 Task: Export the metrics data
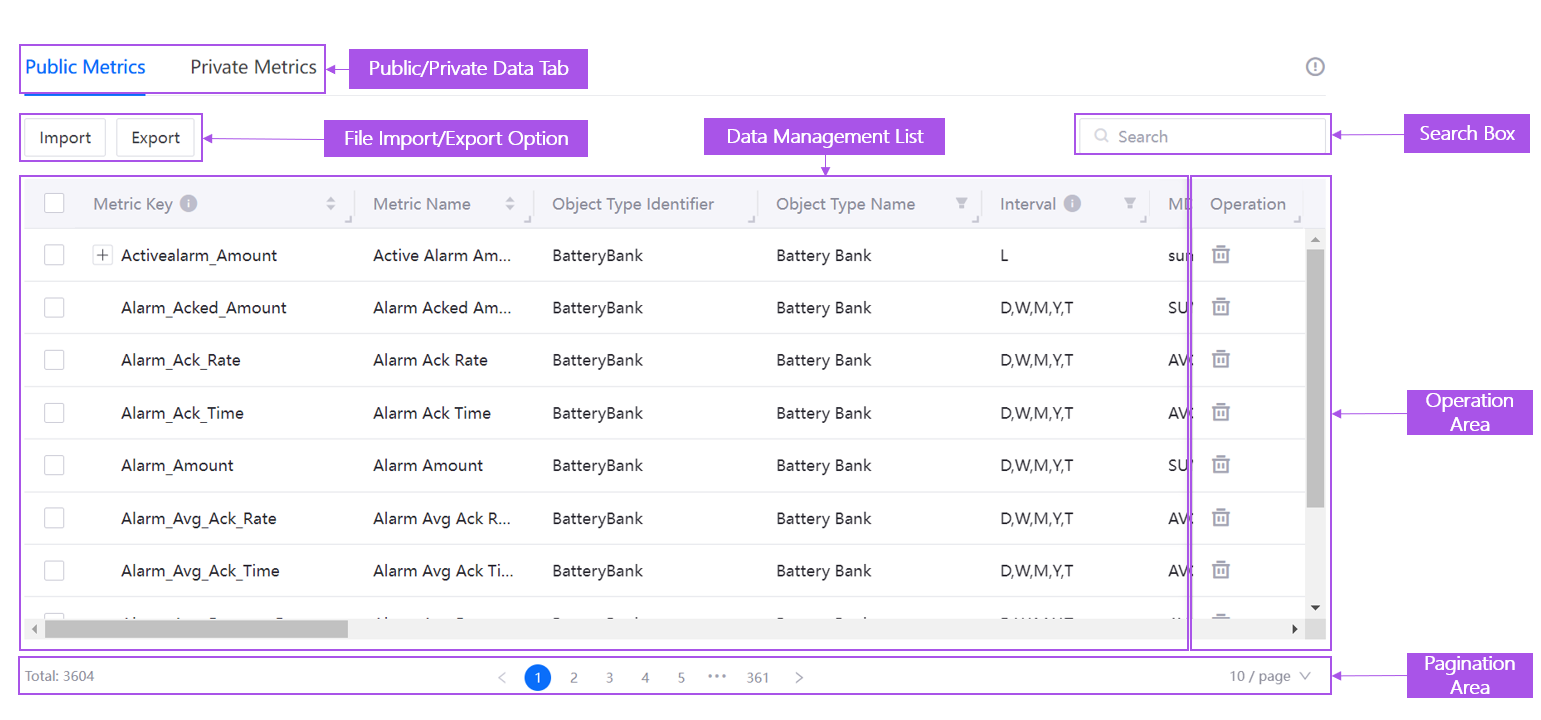point(156,137)
